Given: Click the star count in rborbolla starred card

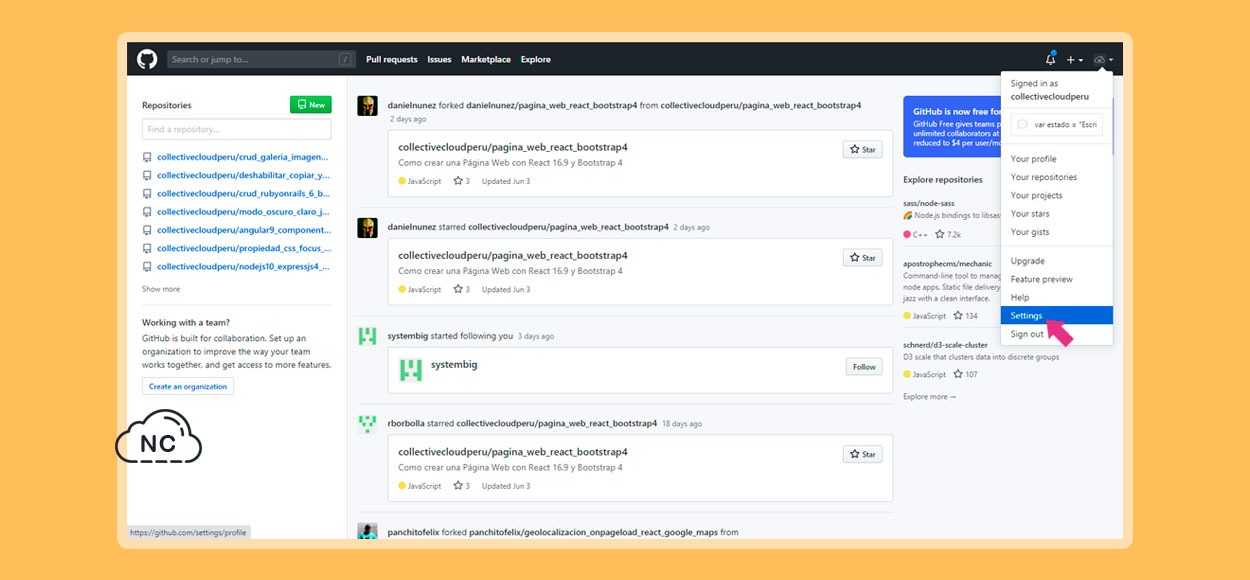Looking at the screenshot, I should coord(462,486).
